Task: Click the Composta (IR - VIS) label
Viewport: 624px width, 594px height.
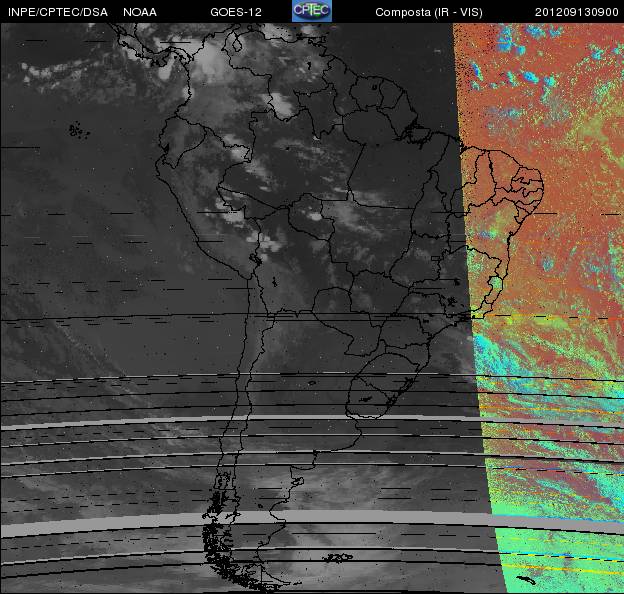Action: click(429, 12)
